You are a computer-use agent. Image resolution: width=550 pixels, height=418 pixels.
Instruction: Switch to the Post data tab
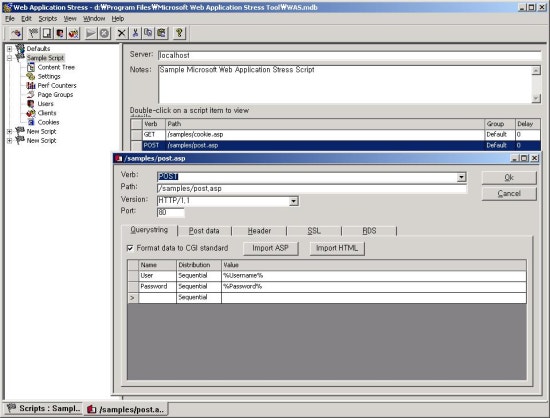[x=204, y=231]
